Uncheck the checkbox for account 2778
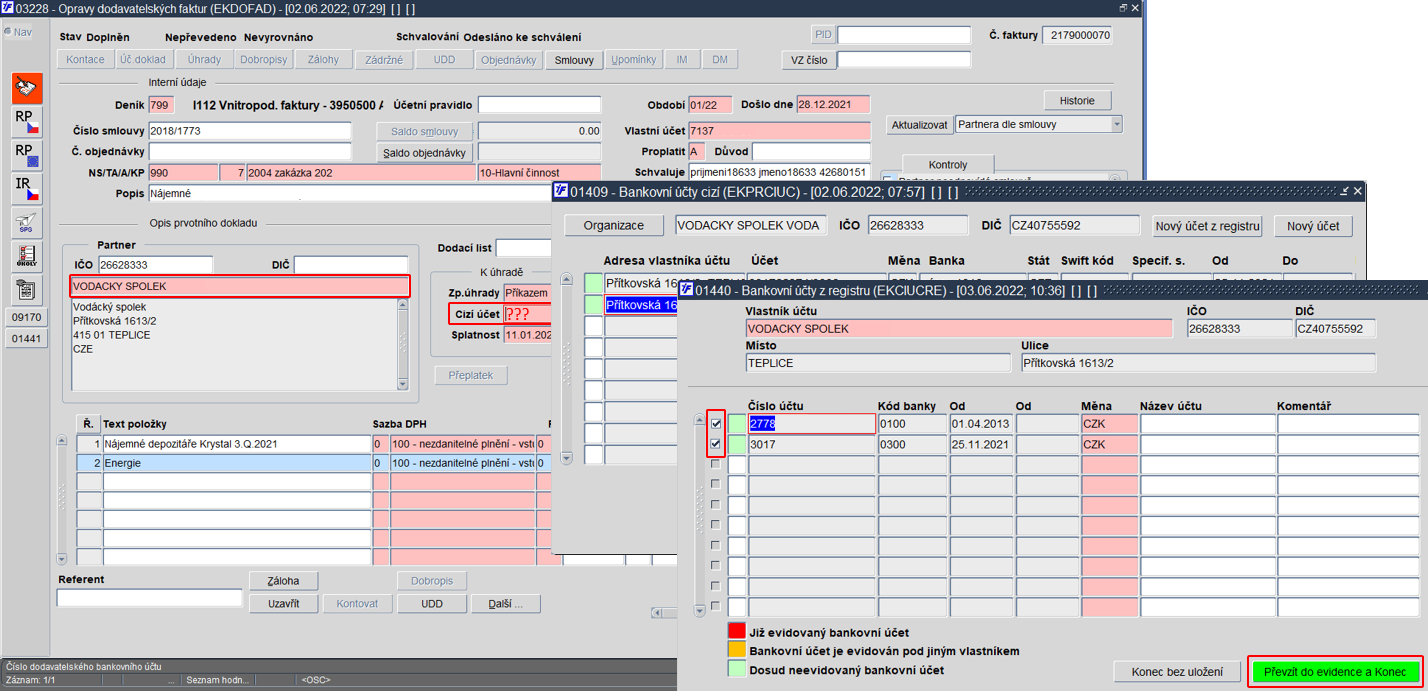 click(715, 423)
